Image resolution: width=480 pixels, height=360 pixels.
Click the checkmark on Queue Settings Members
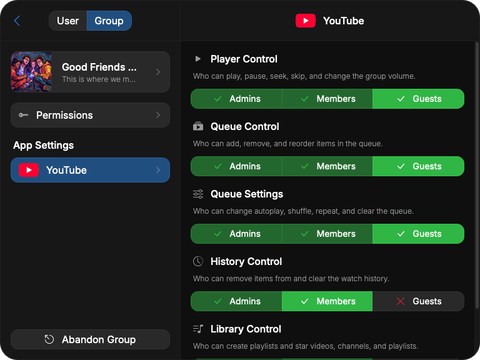304,234
